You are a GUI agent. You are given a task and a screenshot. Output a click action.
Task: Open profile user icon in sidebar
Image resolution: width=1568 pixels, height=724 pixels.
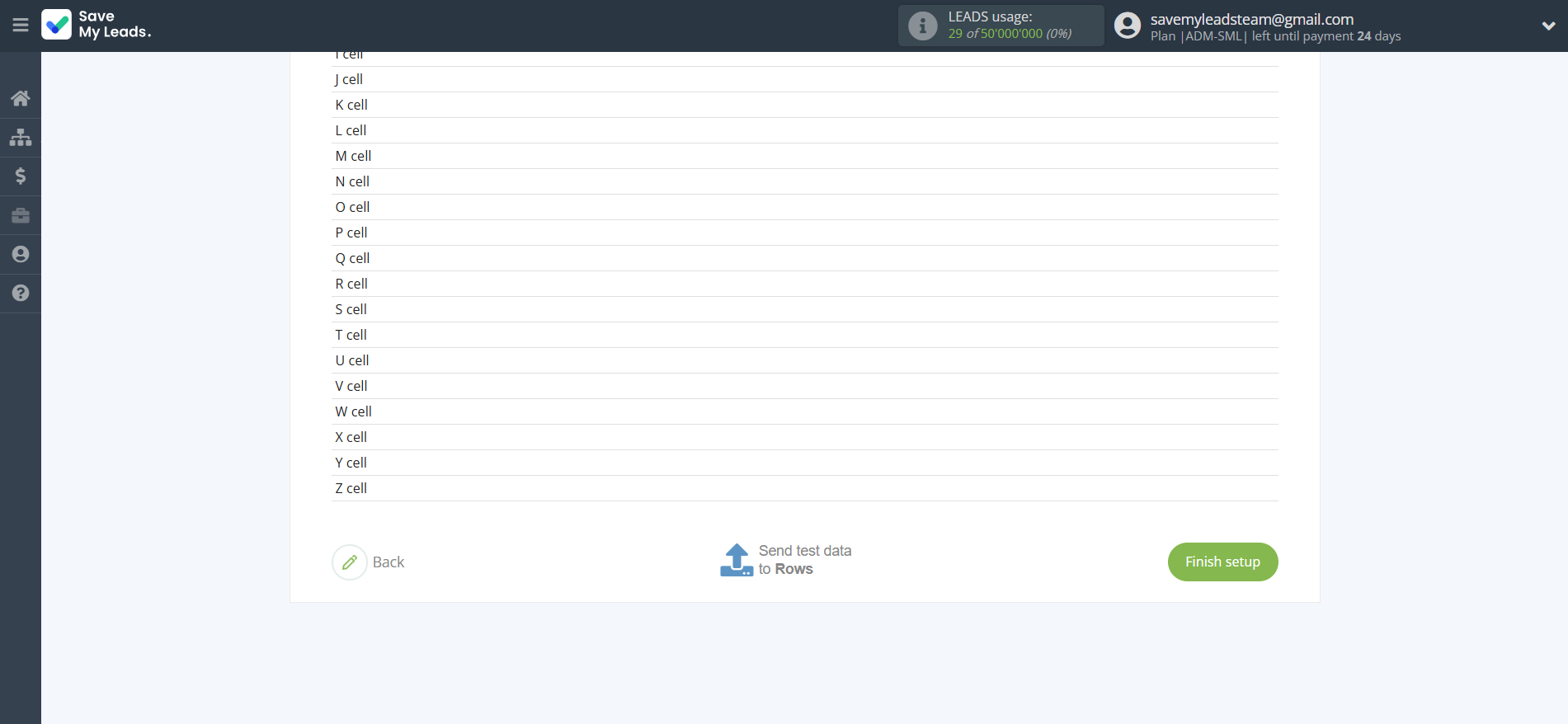(21, 254)
